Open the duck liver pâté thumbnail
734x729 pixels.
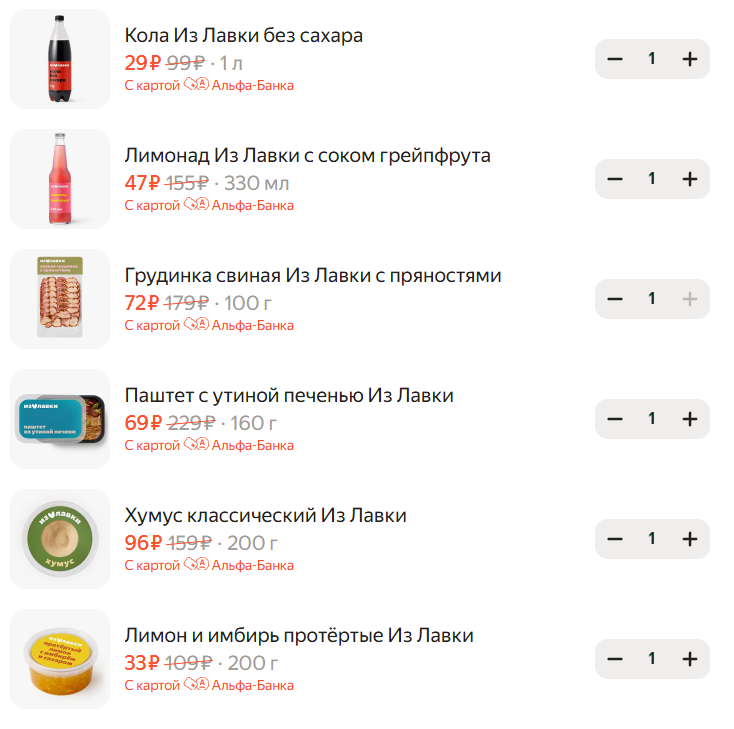pyautogui.click(x=60, y=419)
